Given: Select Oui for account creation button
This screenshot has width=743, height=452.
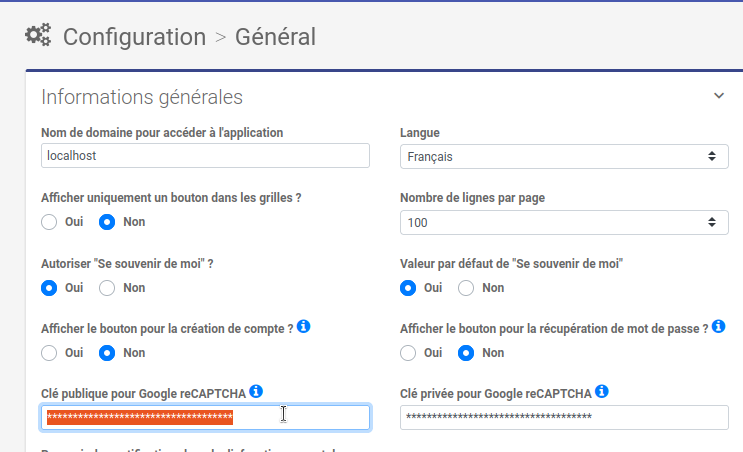Looking at the screenshot, I should (x=49, y=353).
